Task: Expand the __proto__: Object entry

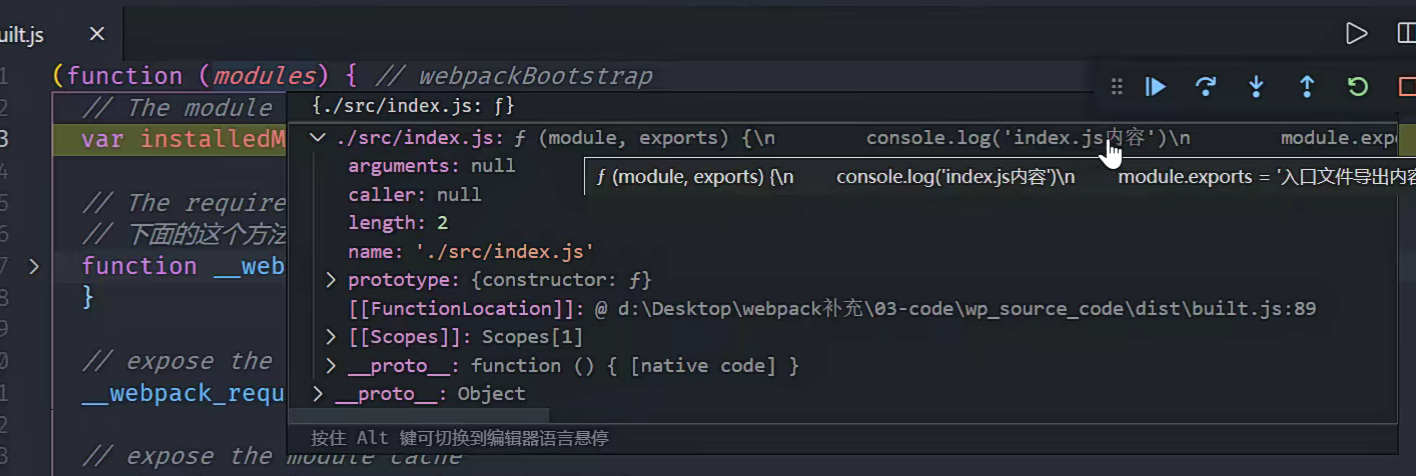Action: pyautogui.click(x=318, y=394)
